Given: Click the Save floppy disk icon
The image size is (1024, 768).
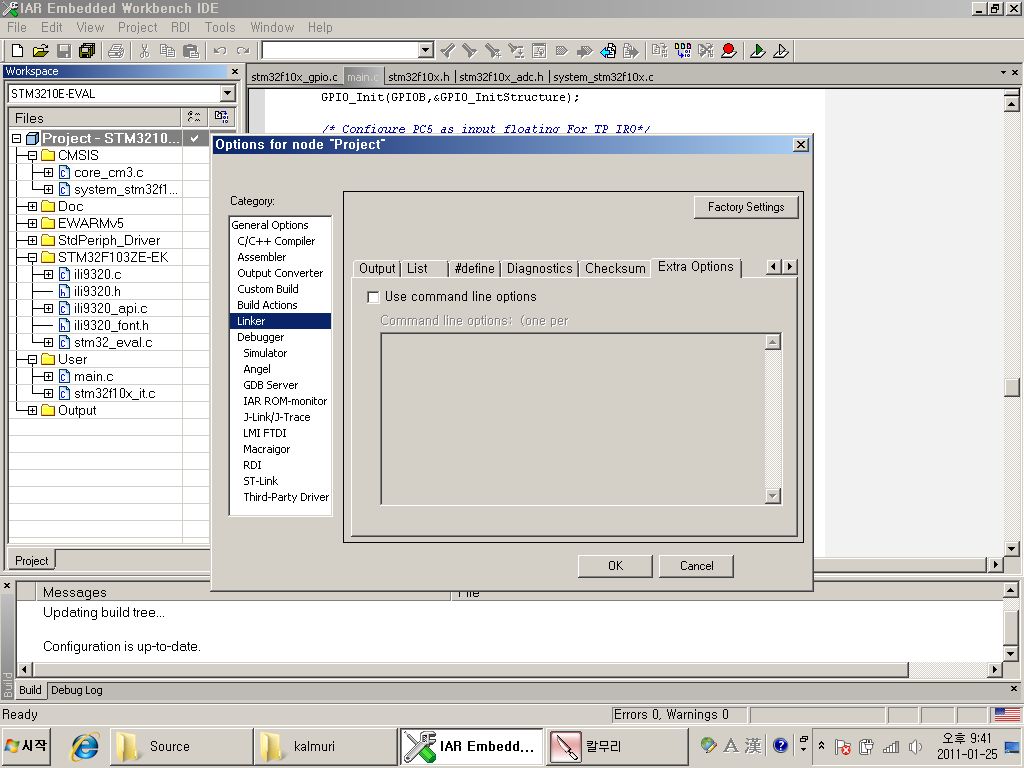Looking at the screenshot, I should pos(64,50).
